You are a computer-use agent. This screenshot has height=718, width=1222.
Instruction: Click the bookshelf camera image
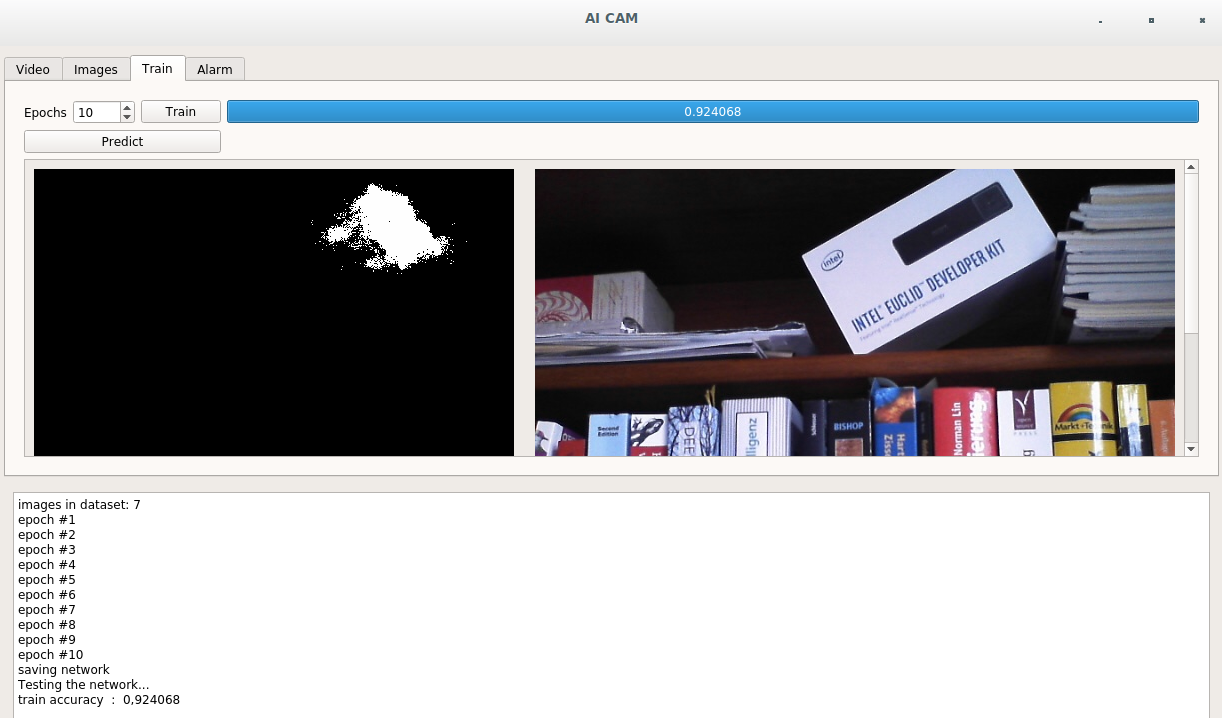click(x=855, y=312)
